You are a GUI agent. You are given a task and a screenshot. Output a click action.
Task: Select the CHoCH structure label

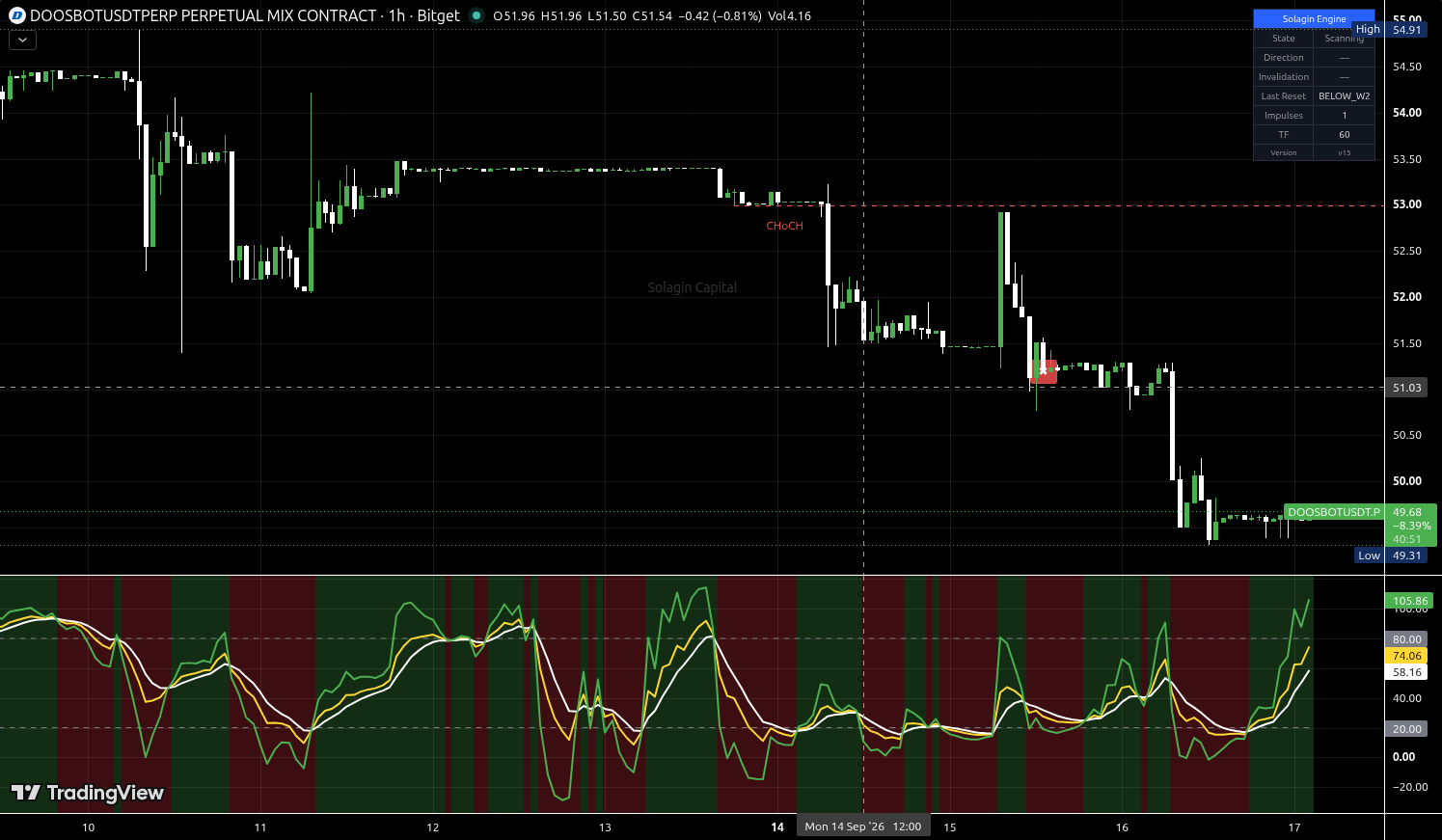[784, 226]
